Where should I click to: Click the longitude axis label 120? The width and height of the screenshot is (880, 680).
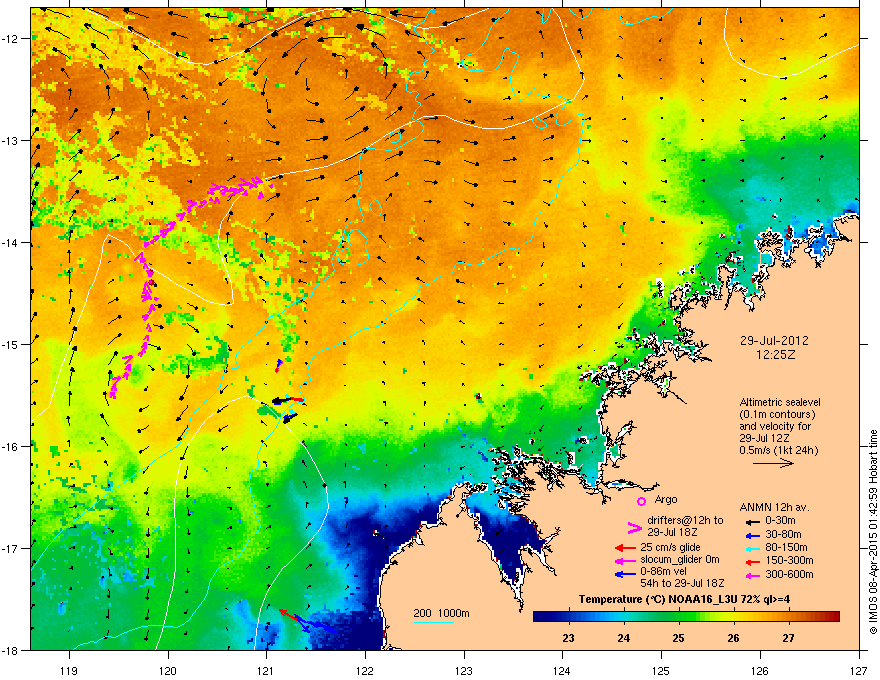[168, 671]
